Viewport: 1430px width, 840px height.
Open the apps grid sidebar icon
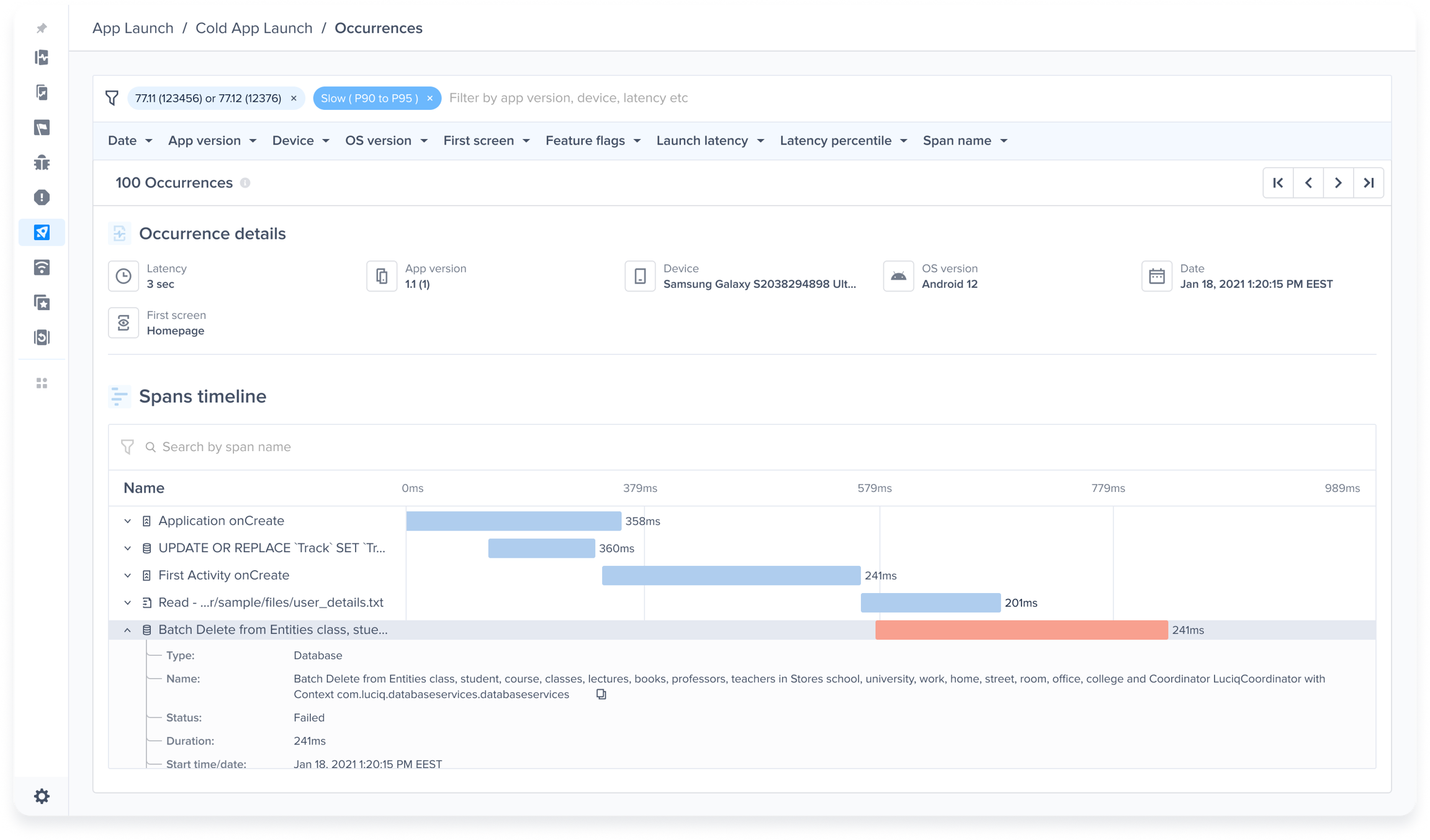(x=42, y=383)
